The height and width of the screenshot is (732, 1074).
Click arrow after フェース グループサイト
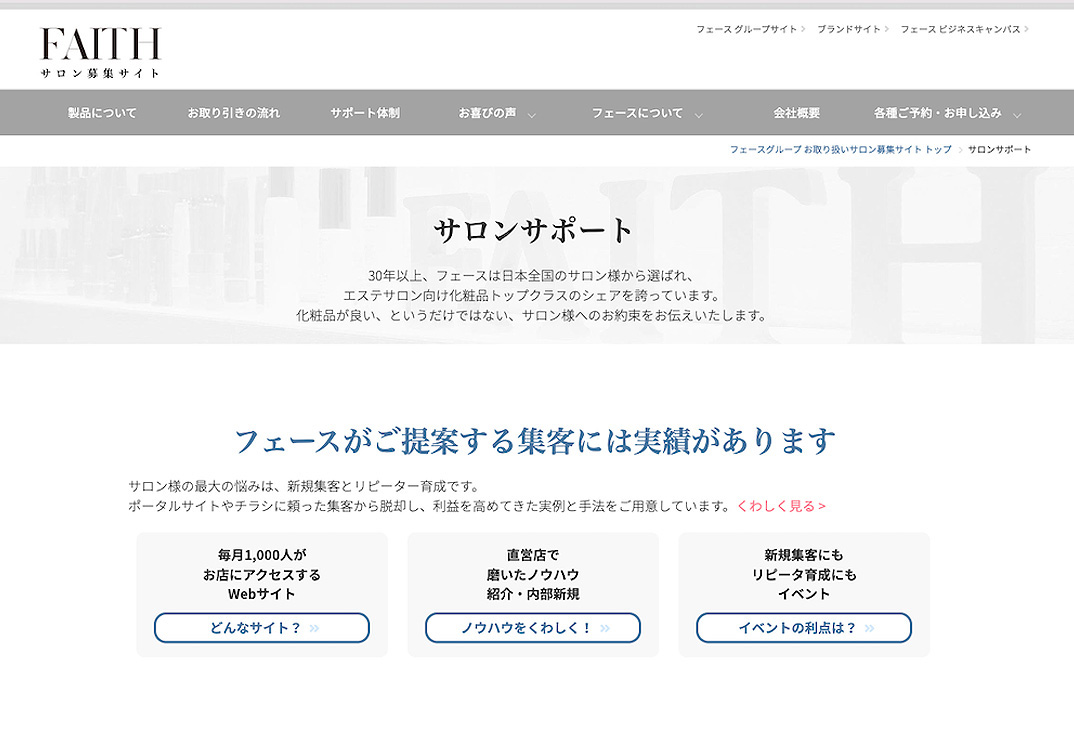coord(803,29)
